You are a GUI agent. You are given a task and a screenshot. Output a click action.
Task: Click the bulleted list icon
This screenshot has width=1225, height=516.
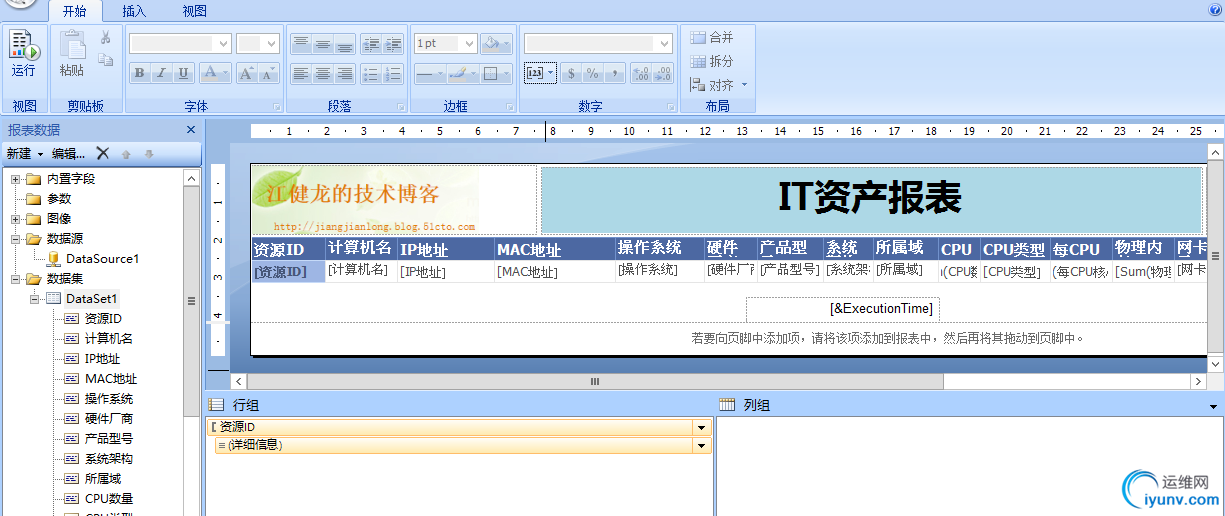pyautogui.click(x=371, y=74)
